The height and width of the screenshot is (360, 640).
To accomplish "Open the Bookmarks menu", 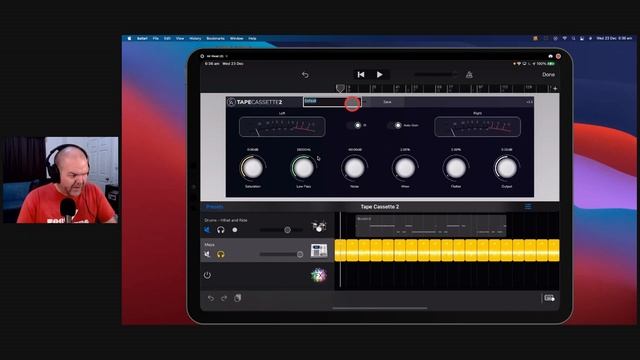I will 216,38.
